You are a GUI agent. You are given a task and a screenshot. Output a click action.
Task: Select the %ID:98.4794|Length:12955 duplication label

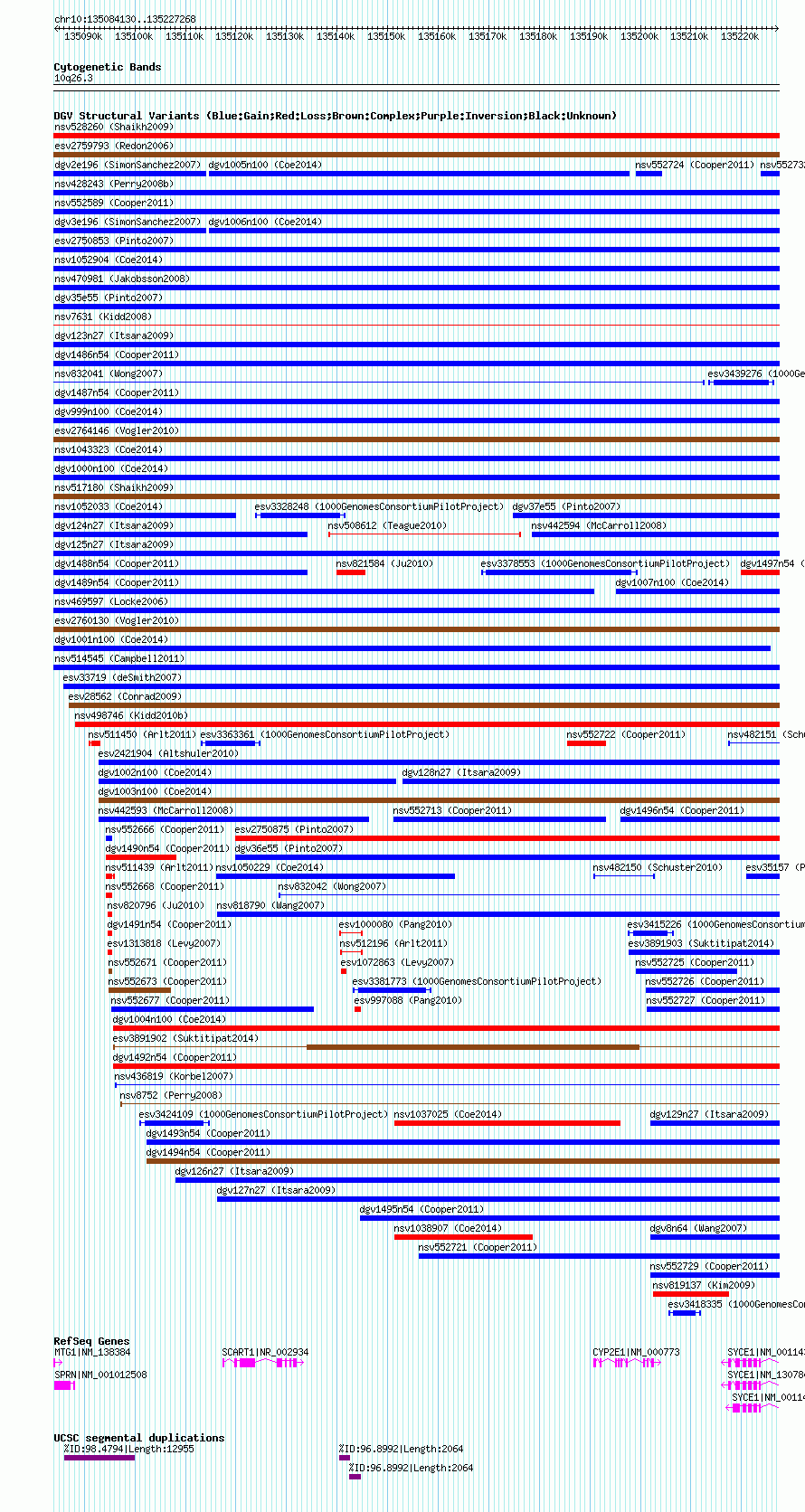click(x=128, y=1449)
